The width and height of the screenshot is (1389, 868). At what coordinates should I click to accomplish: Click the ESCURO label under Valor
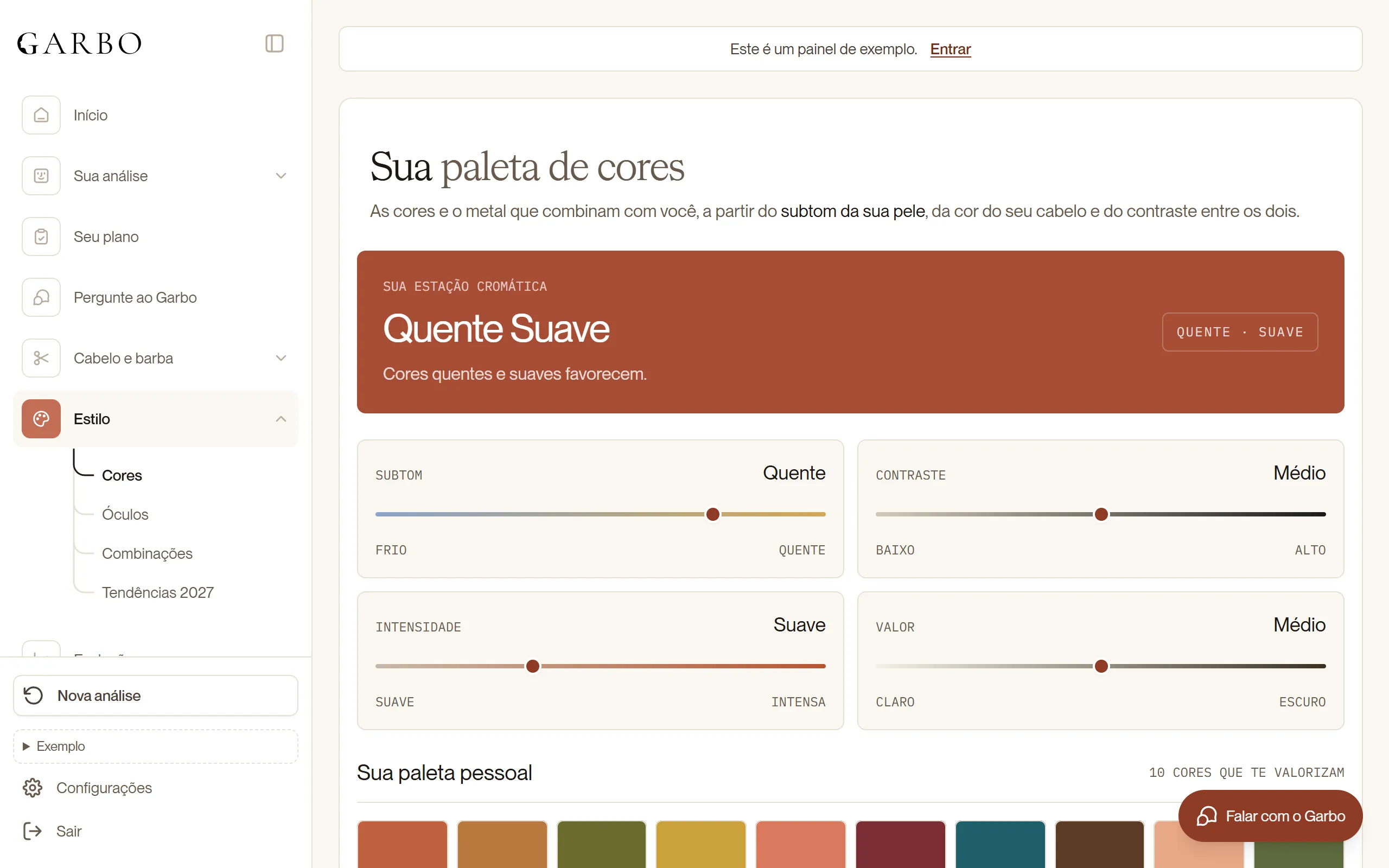[1302, 702]
